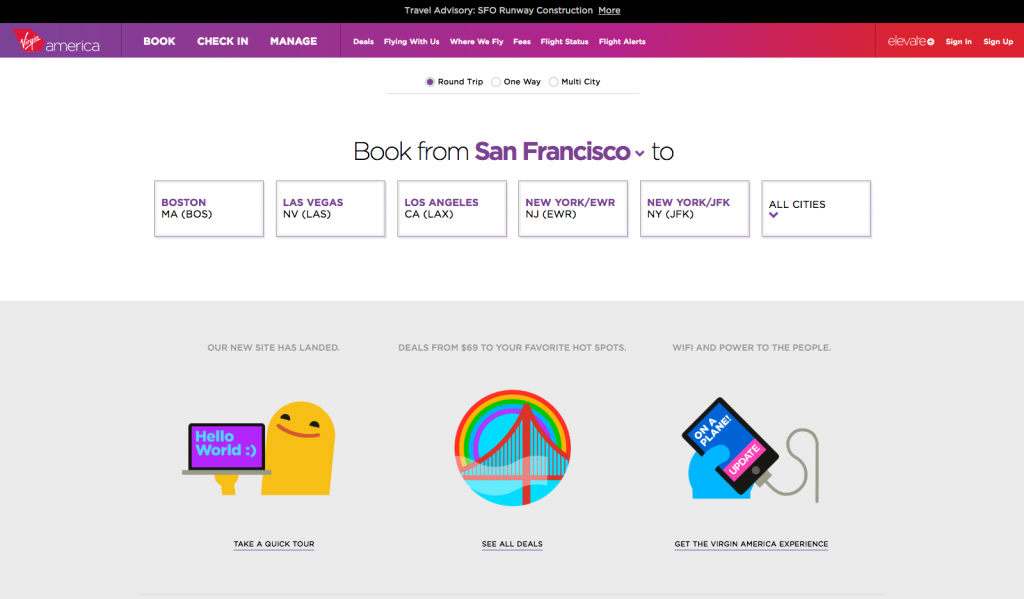Click Sign Up
This screenshot has height=599, width=1024.
click(998, 42)
